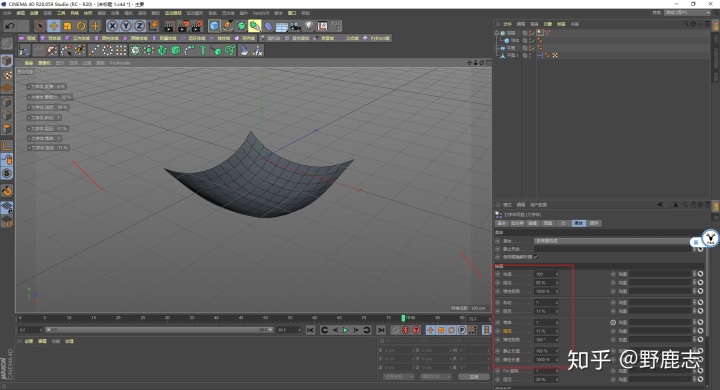
Task: Click the blue Deformer capsule icon
Action: click(x=268, y=26)
